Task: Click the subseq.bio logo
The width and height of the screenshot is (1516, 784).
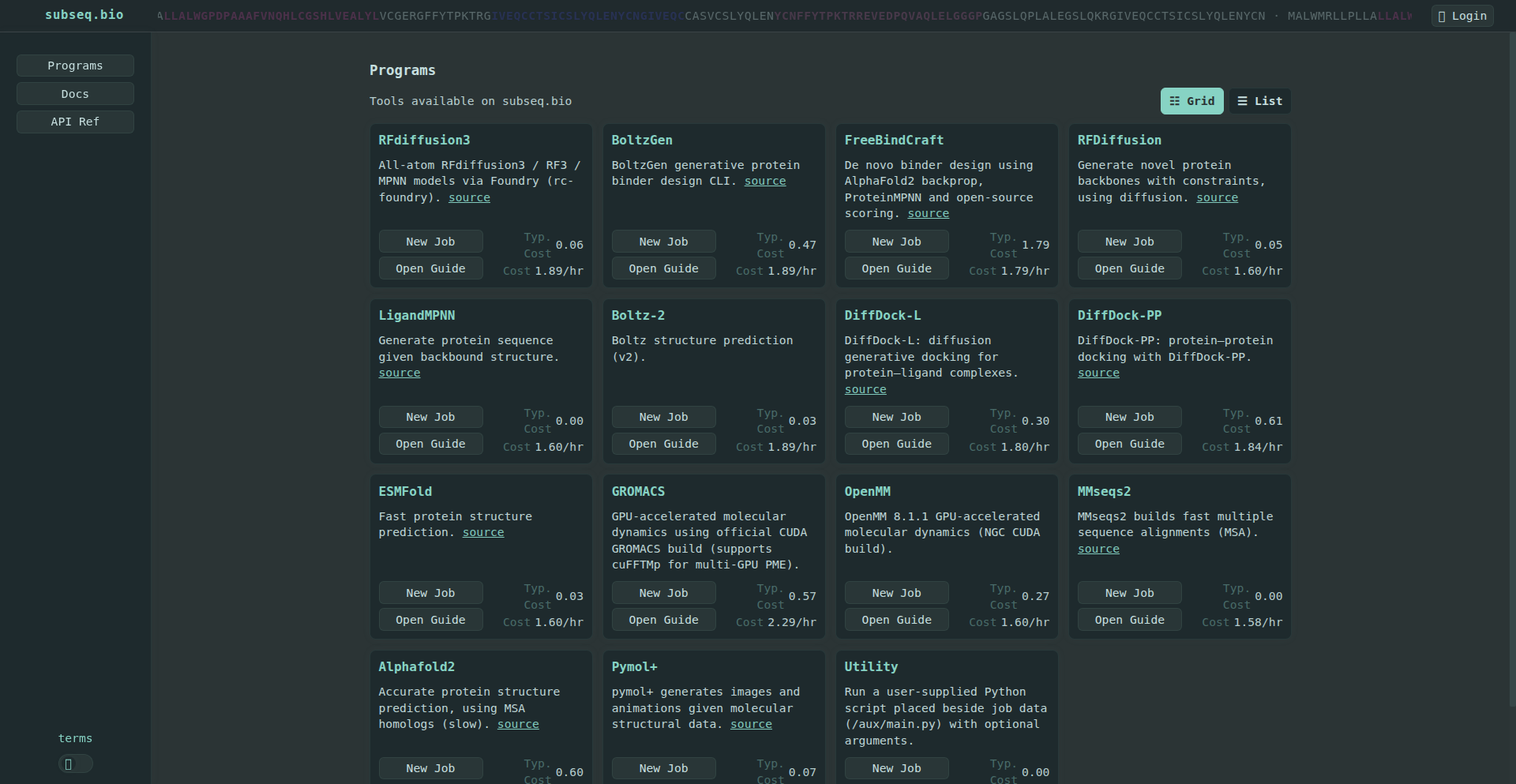Action: pyautogui.click(x=84, y=14)
